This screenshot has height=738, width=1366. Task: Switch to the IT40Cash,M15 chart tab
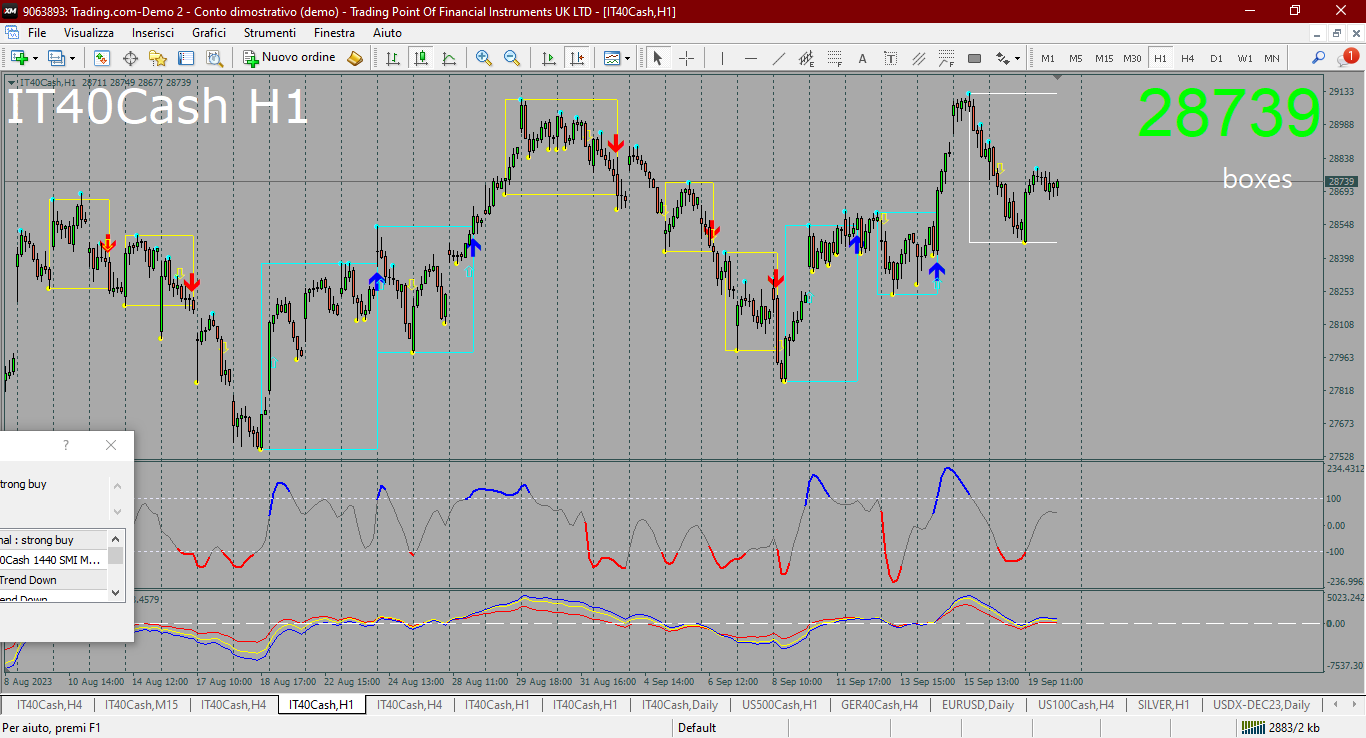[141, 705]
